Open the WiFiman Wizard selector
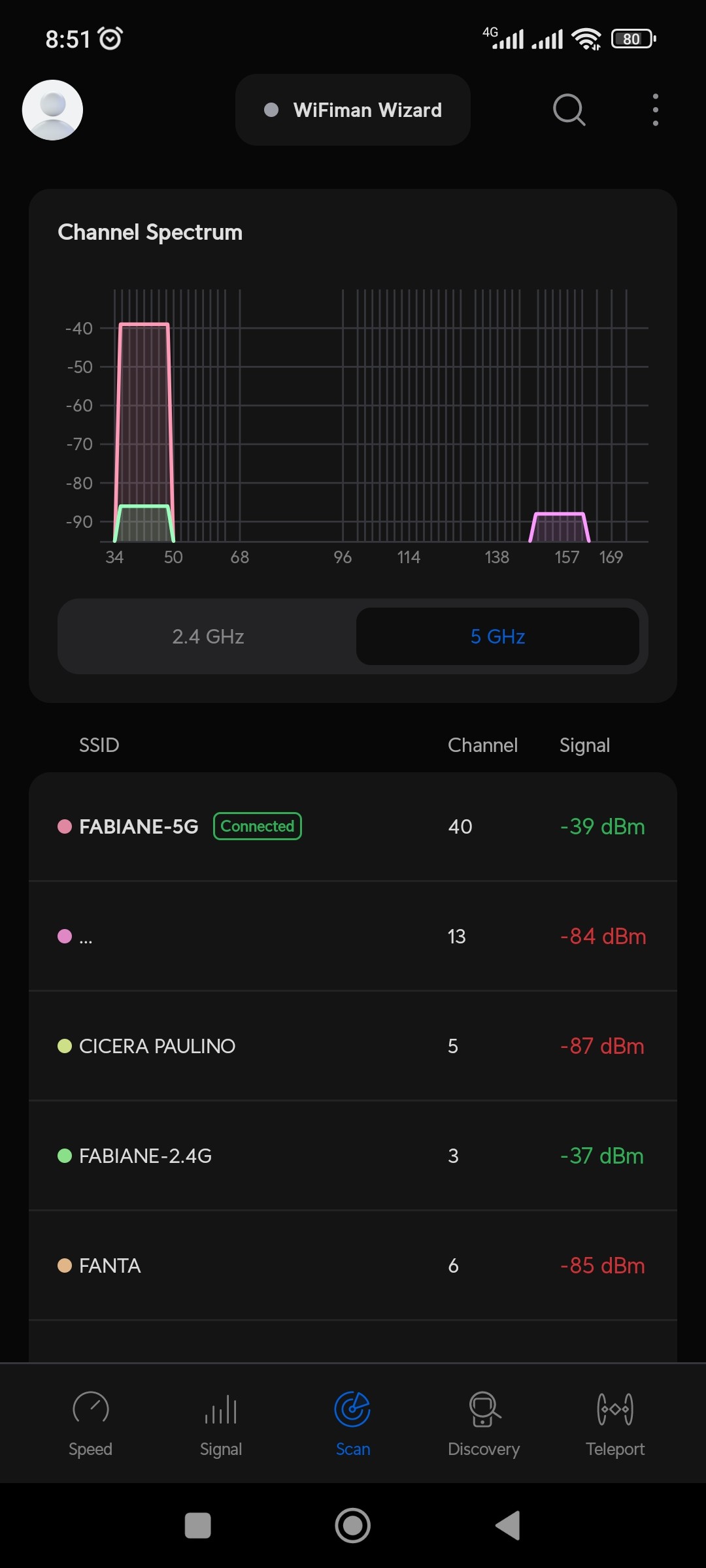 click(x=353, y=110)
